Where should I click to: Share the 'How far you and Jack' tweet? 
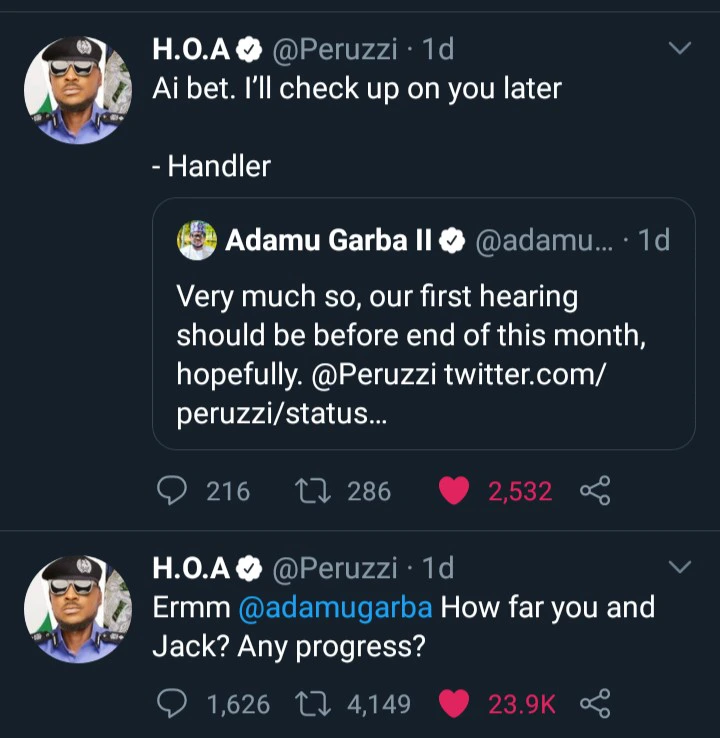pos(595,704)
